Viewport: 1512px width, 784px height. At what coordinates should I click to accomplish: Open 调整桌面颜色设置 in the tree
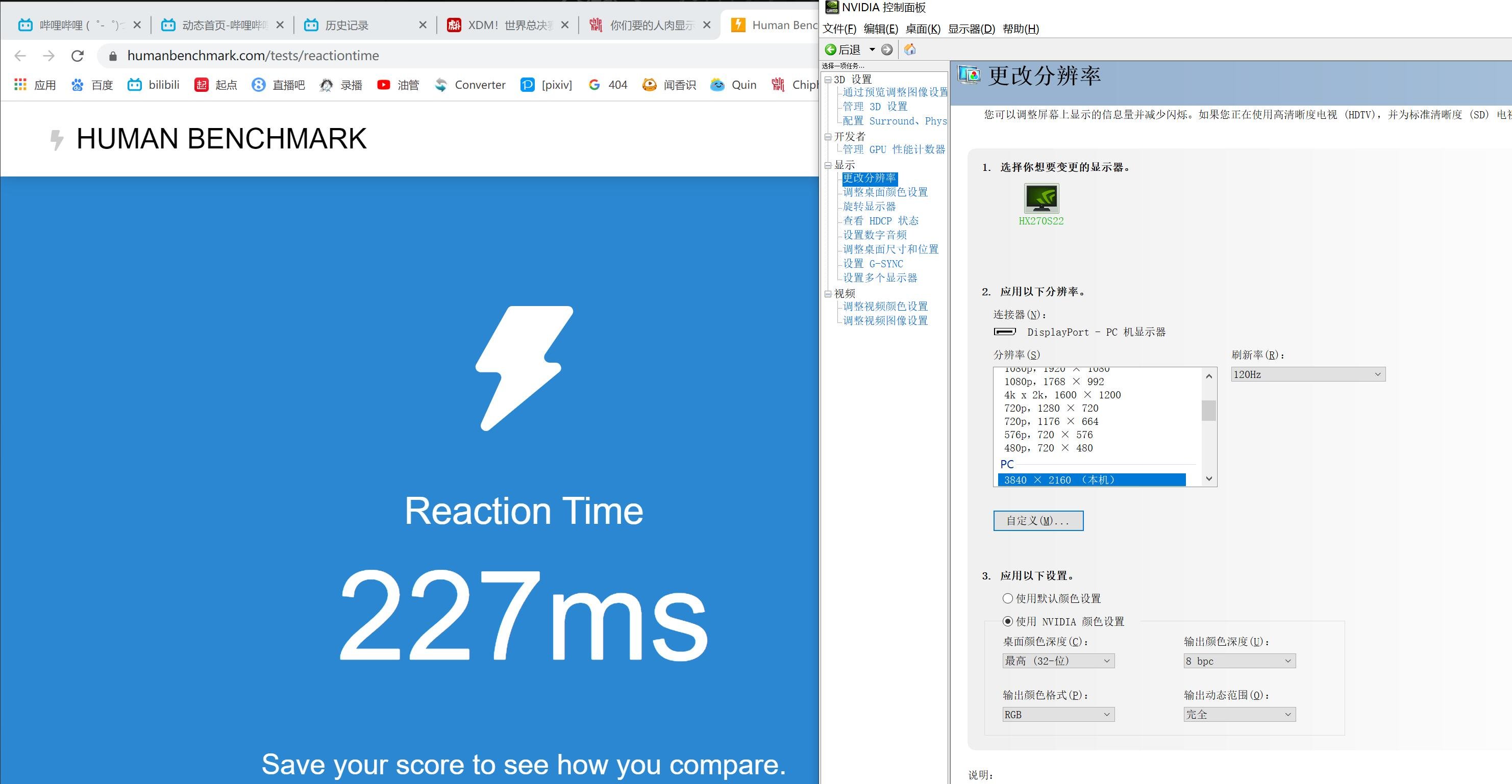click(885, 192)
